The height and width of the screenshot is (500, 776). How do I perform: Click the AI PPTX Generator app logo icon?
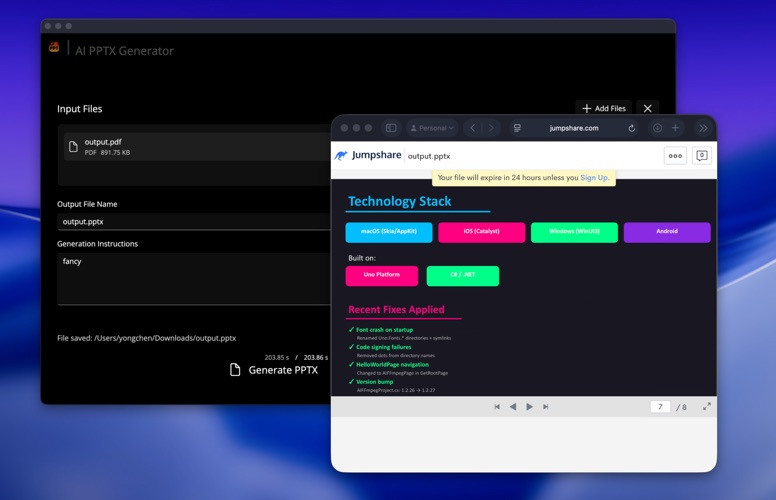pyautogui.click(x=54, y=48)
